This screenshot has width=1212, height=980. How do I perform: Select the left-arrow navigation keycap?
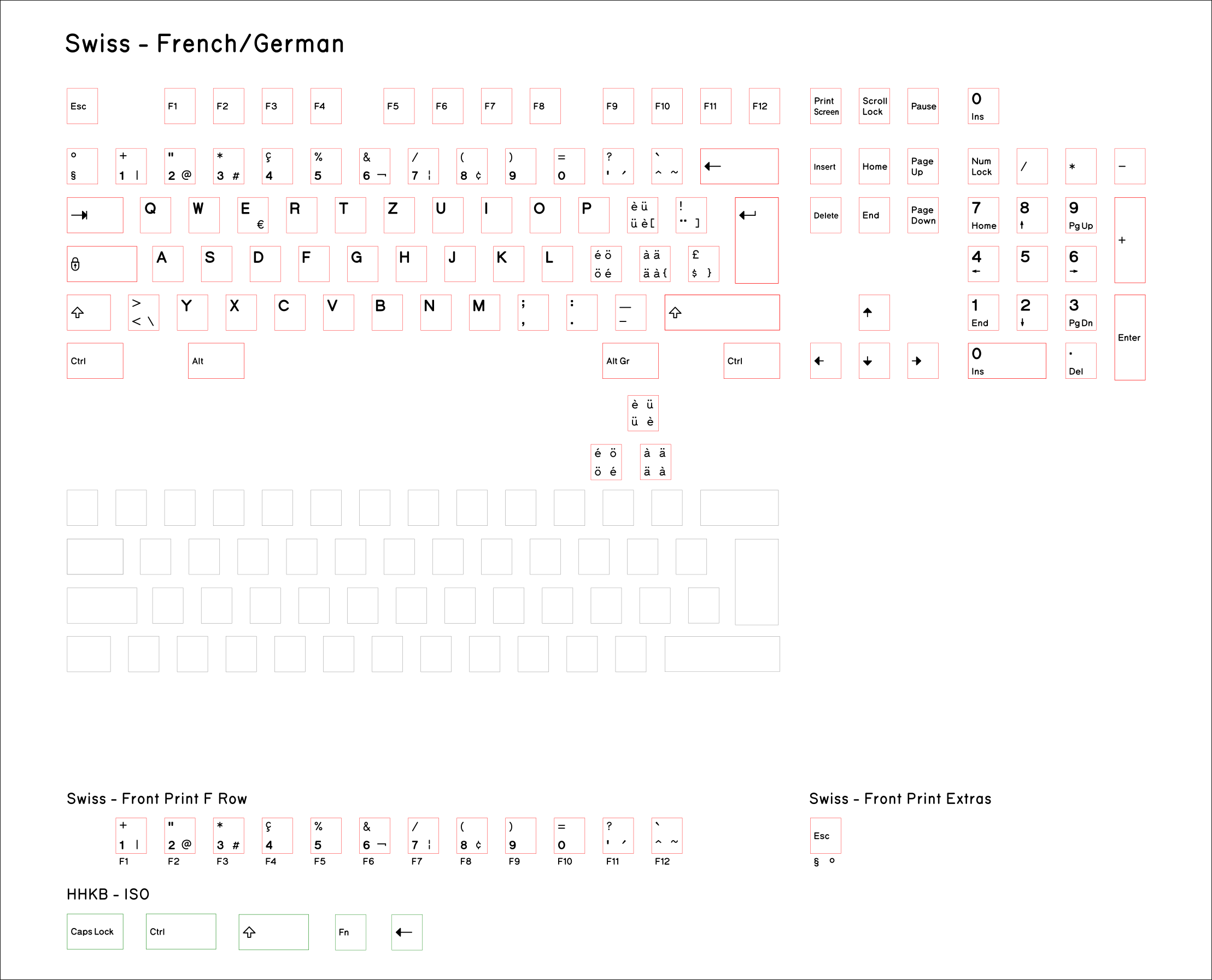click(825, 361)
